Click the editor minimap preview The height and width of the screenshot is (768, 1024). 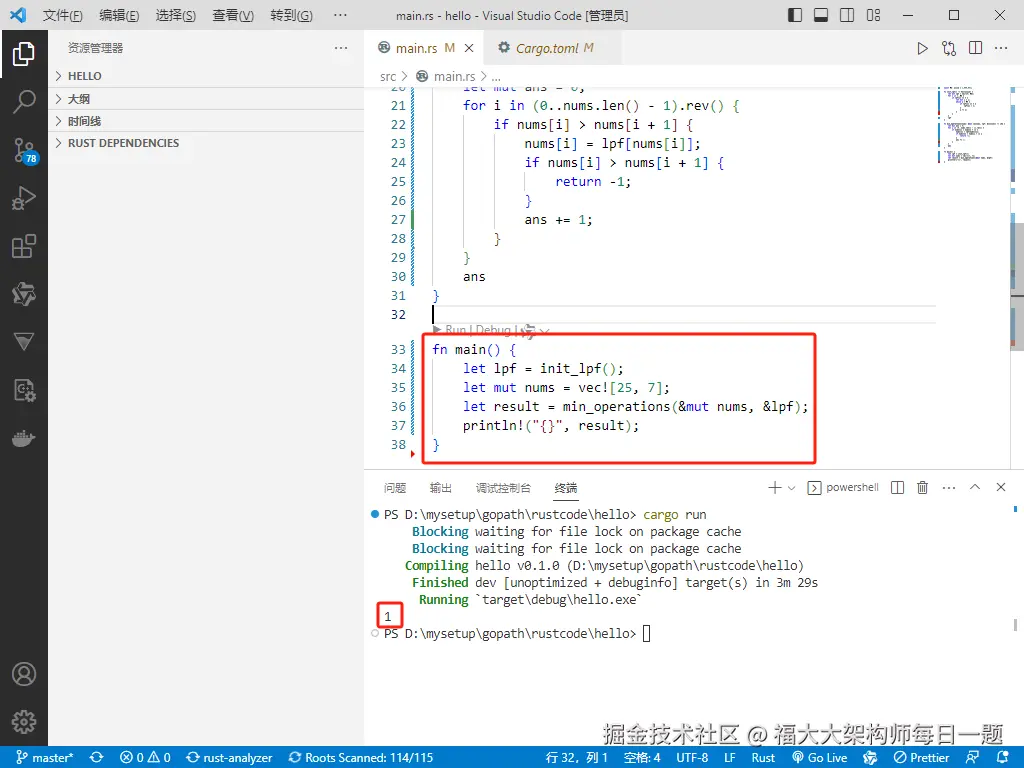pos(972,124)
